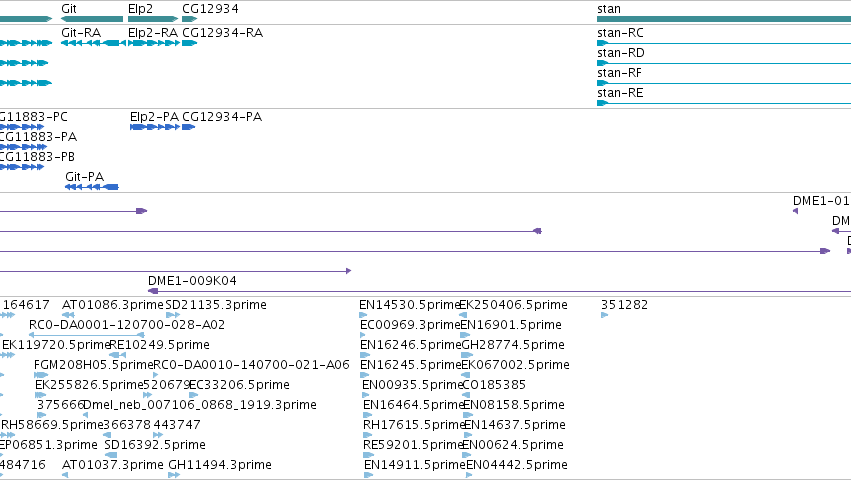
Task: Click the AT01037.3prime EST label
Action: coord(113,465)
